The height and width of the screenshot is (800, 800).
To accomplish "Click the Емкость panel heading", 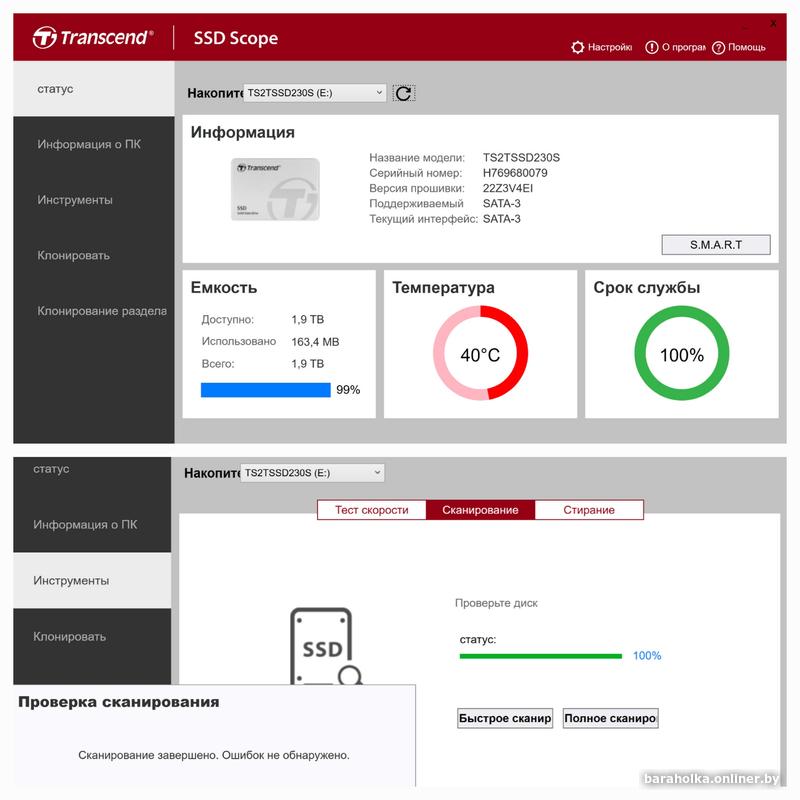I will click(x=224, y=288).
